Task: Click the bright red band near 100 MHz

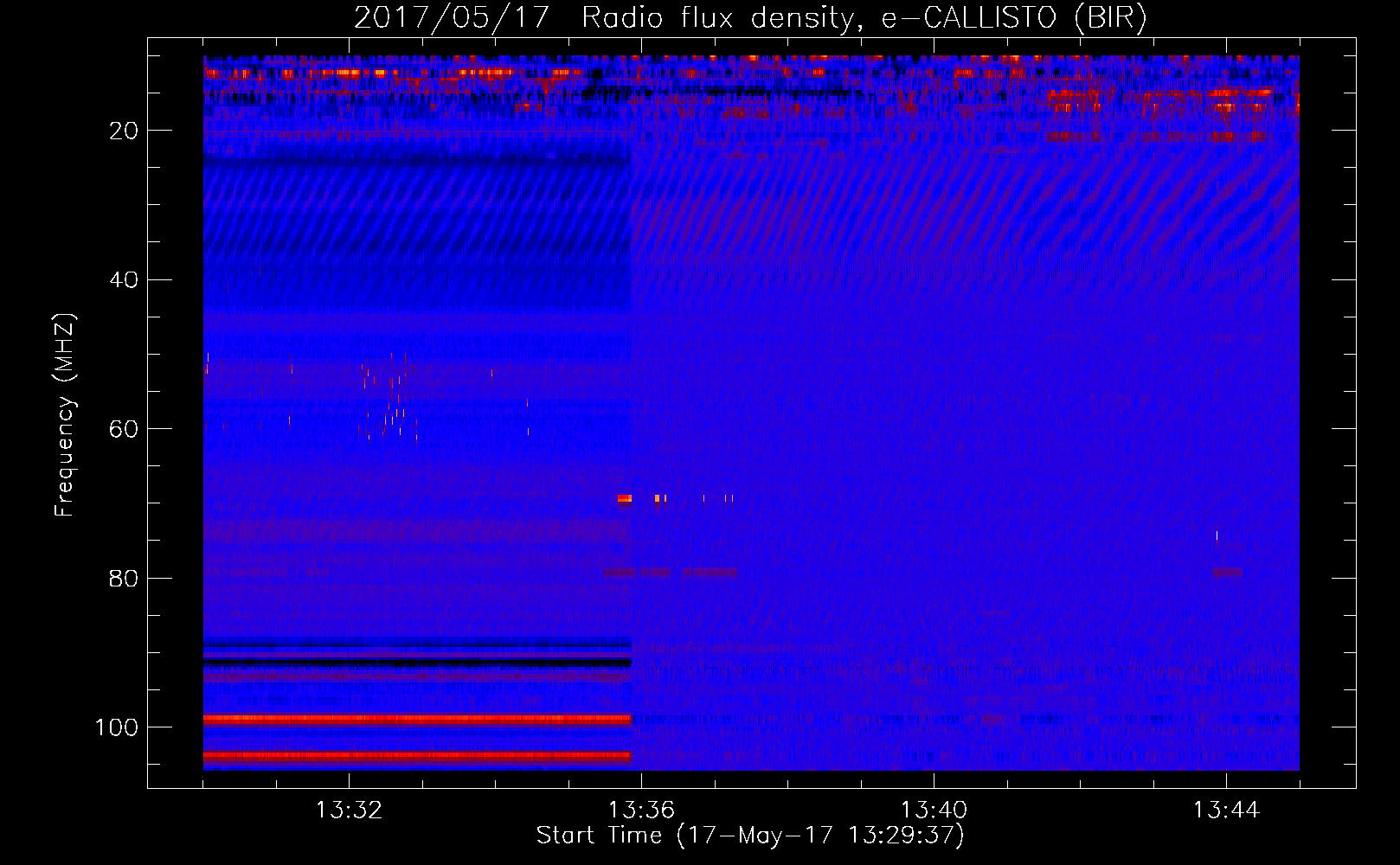Action: tap(417, 719)
